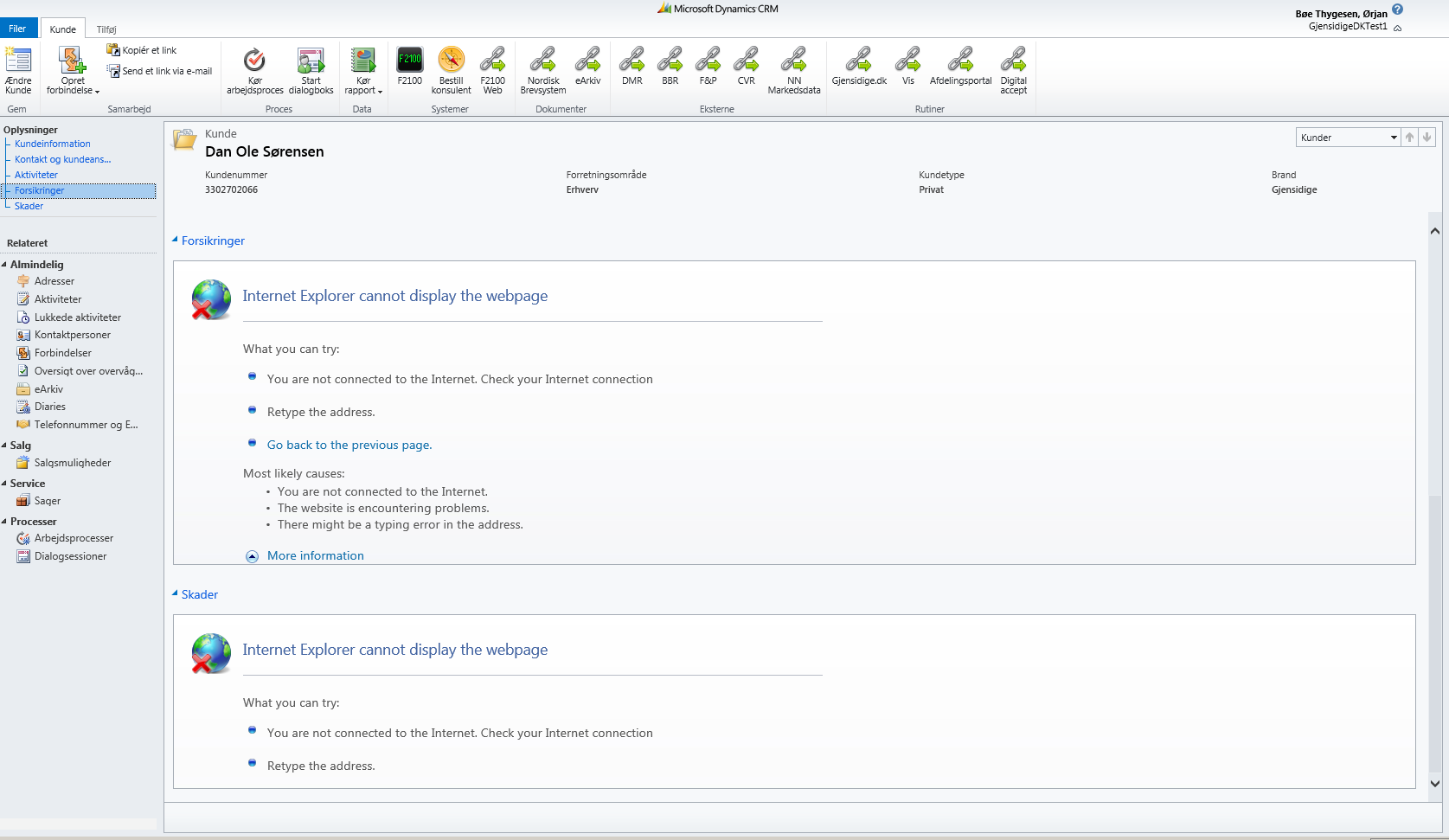Select Forsikringer under Oplysninger
The width and height of the screenshot is (1449, 840).
click(80, 190)
